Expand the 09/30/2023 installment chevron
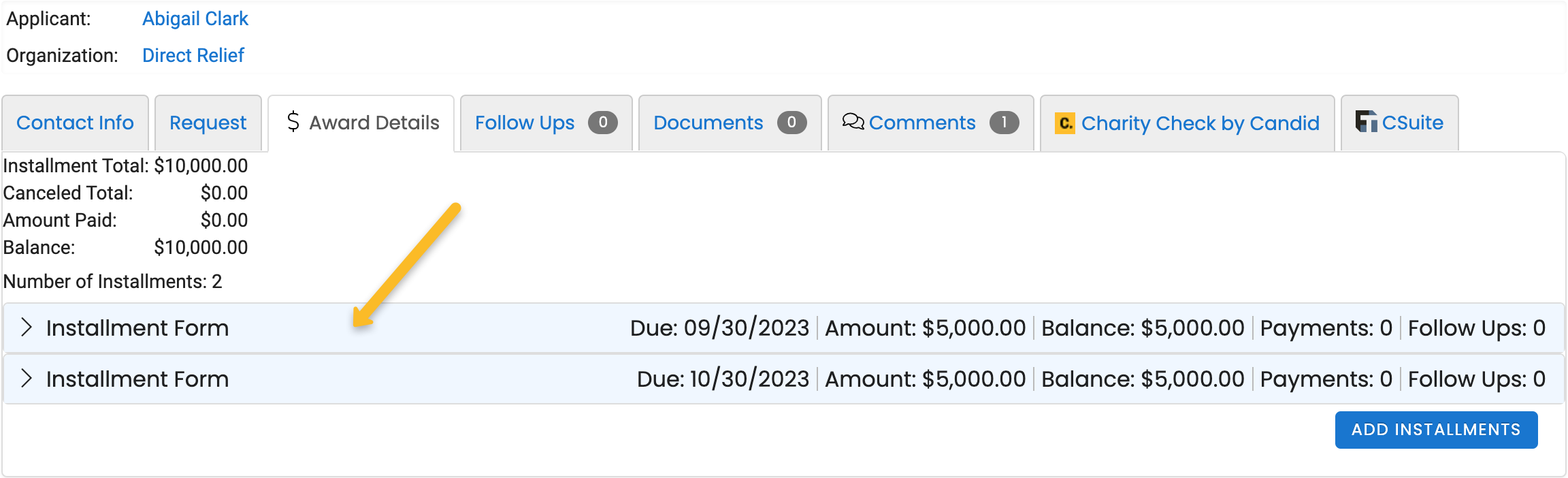Viewport: 1568px width, 478px height. coord(27,328)
